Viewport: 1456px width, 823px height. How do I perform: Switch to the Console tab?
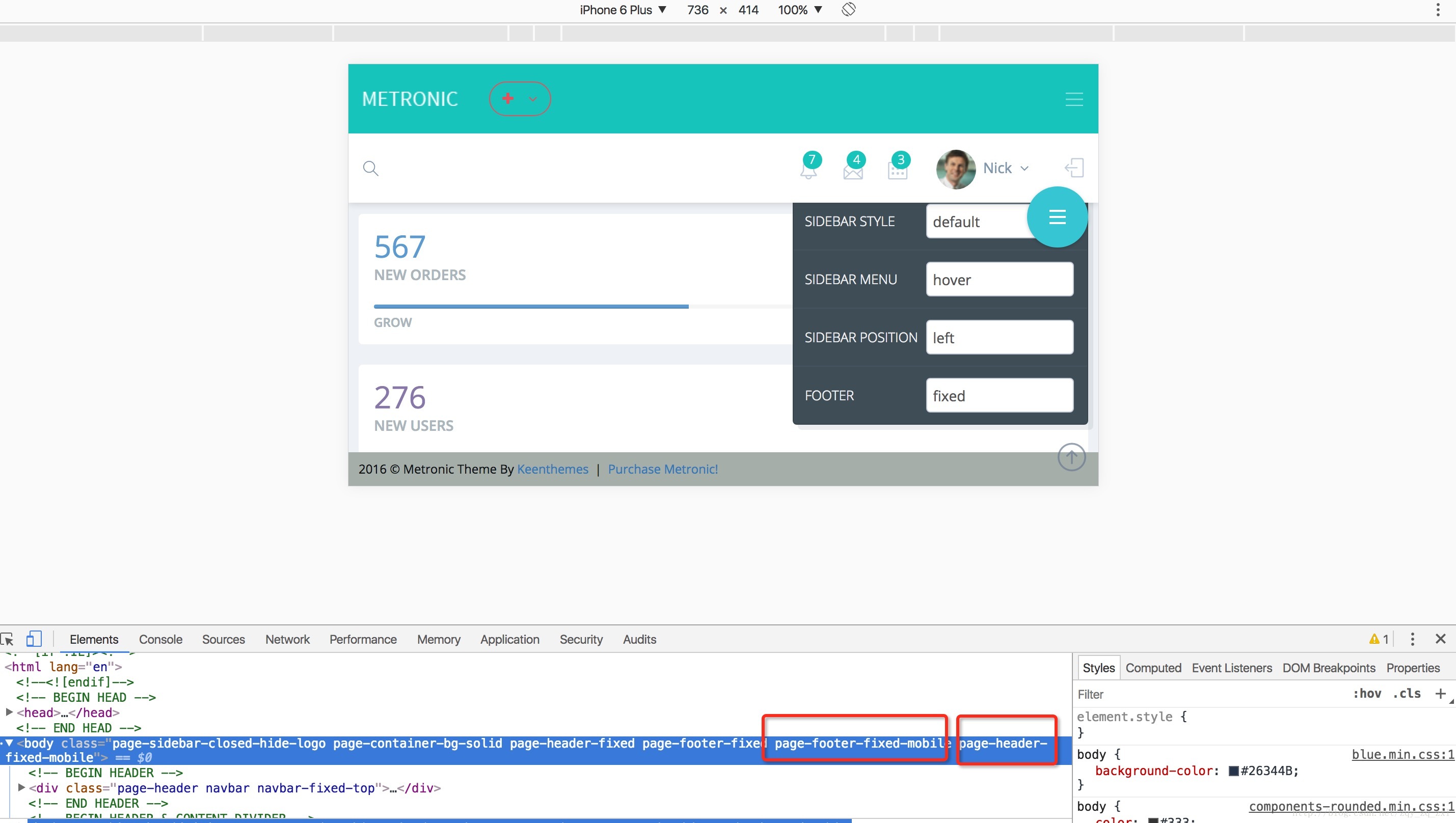pyautogui.click(x=160, y=639)
